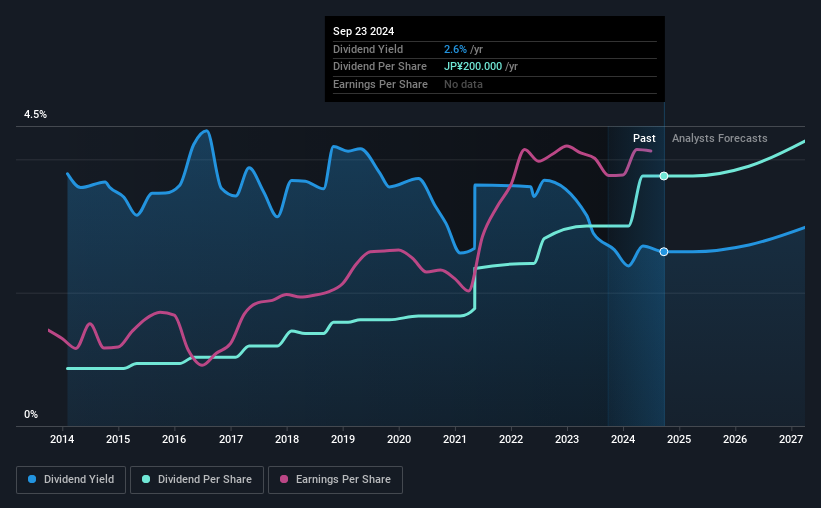Click the teal Dividend Per Share legend dot

[146, 479]
